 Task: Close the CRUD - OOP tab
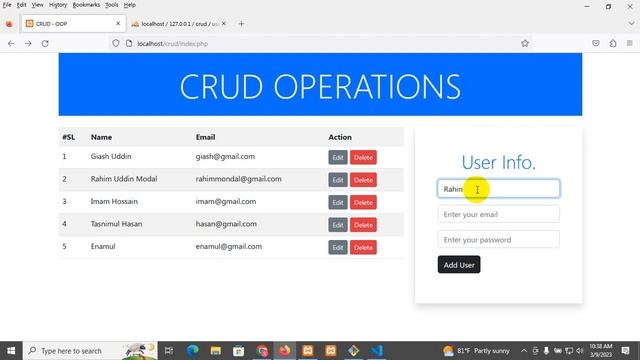tap(118, 24)
